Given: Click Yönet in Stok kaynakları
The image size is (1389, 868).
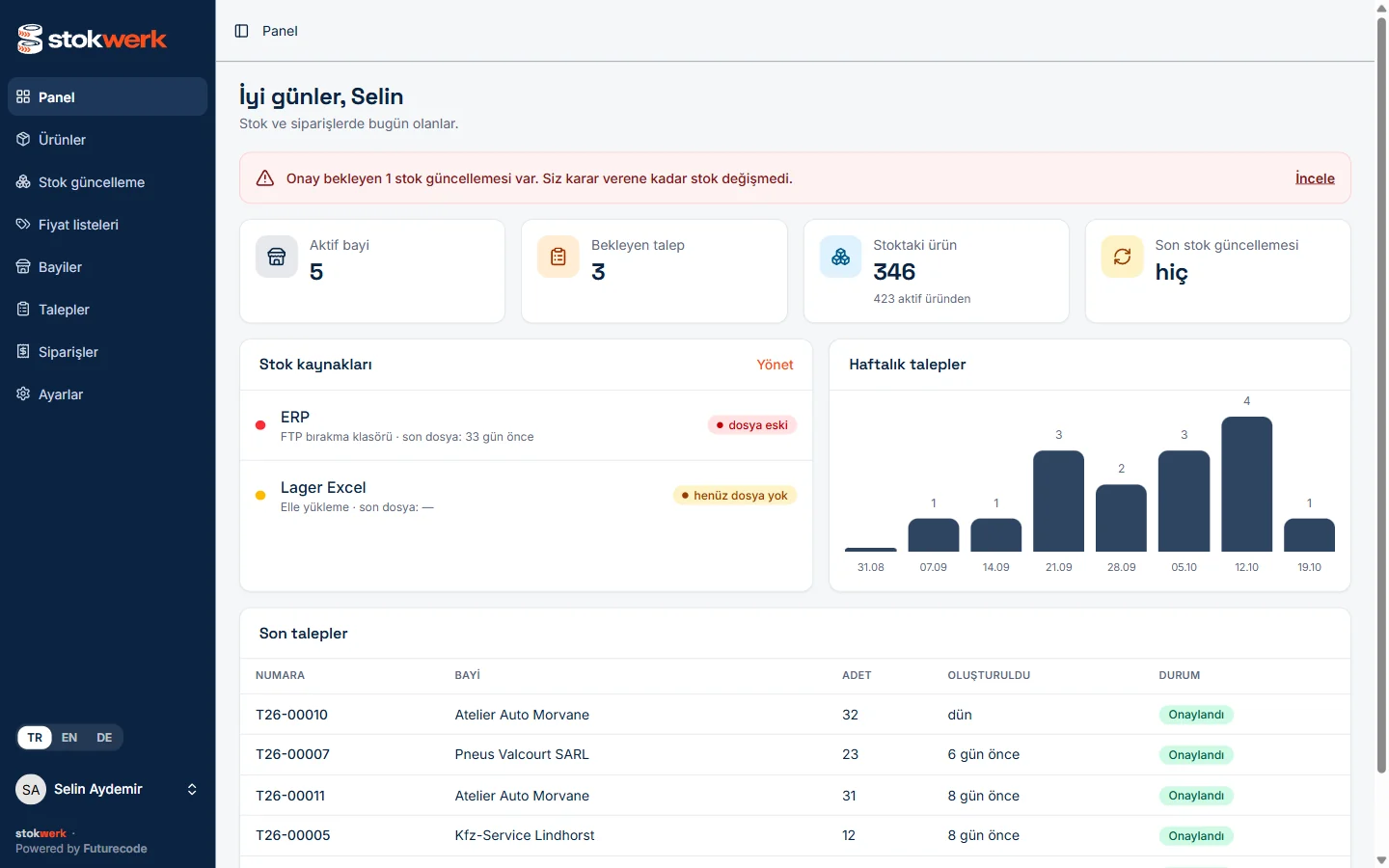Looking at the screenshot, I should (x=775, y=365).
